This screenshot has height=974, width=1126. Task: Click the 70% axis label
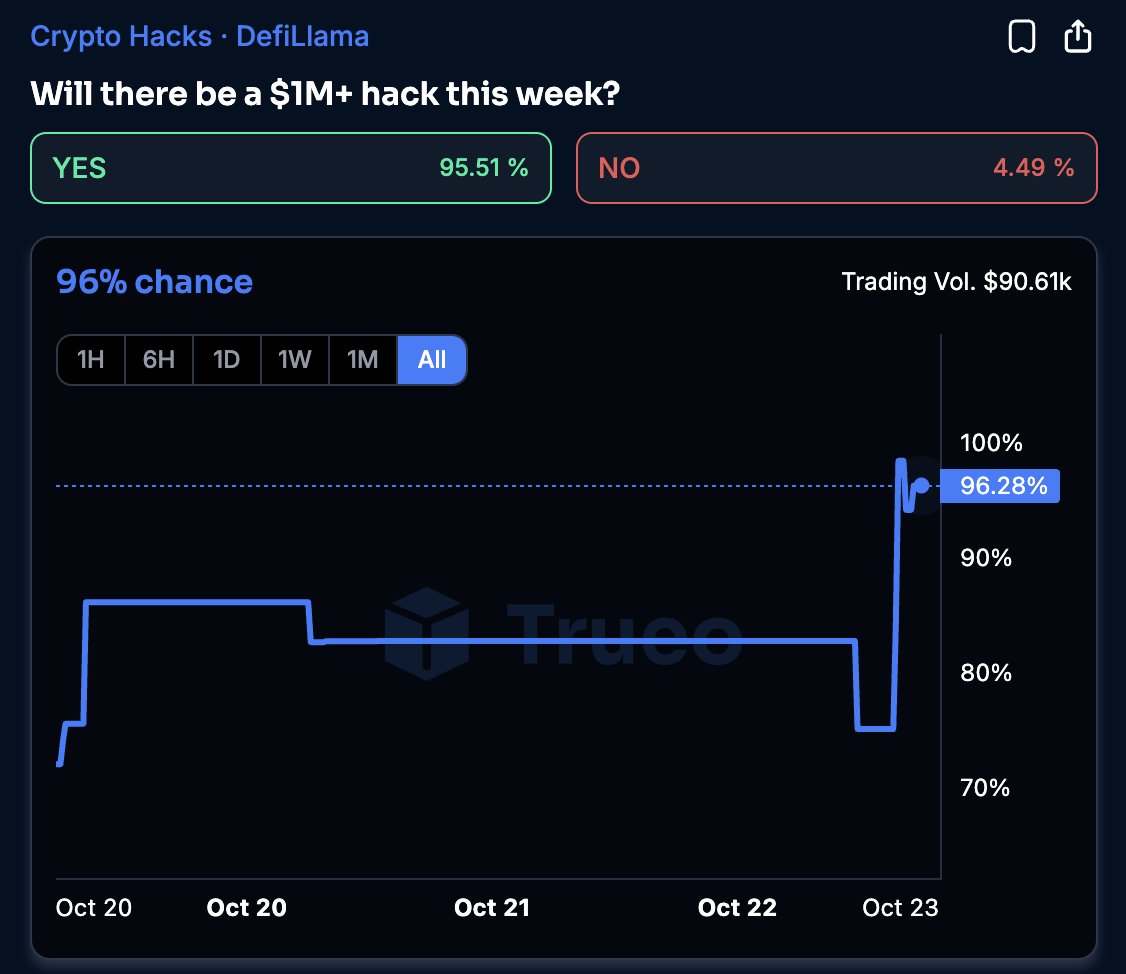(x=985, y=787)
